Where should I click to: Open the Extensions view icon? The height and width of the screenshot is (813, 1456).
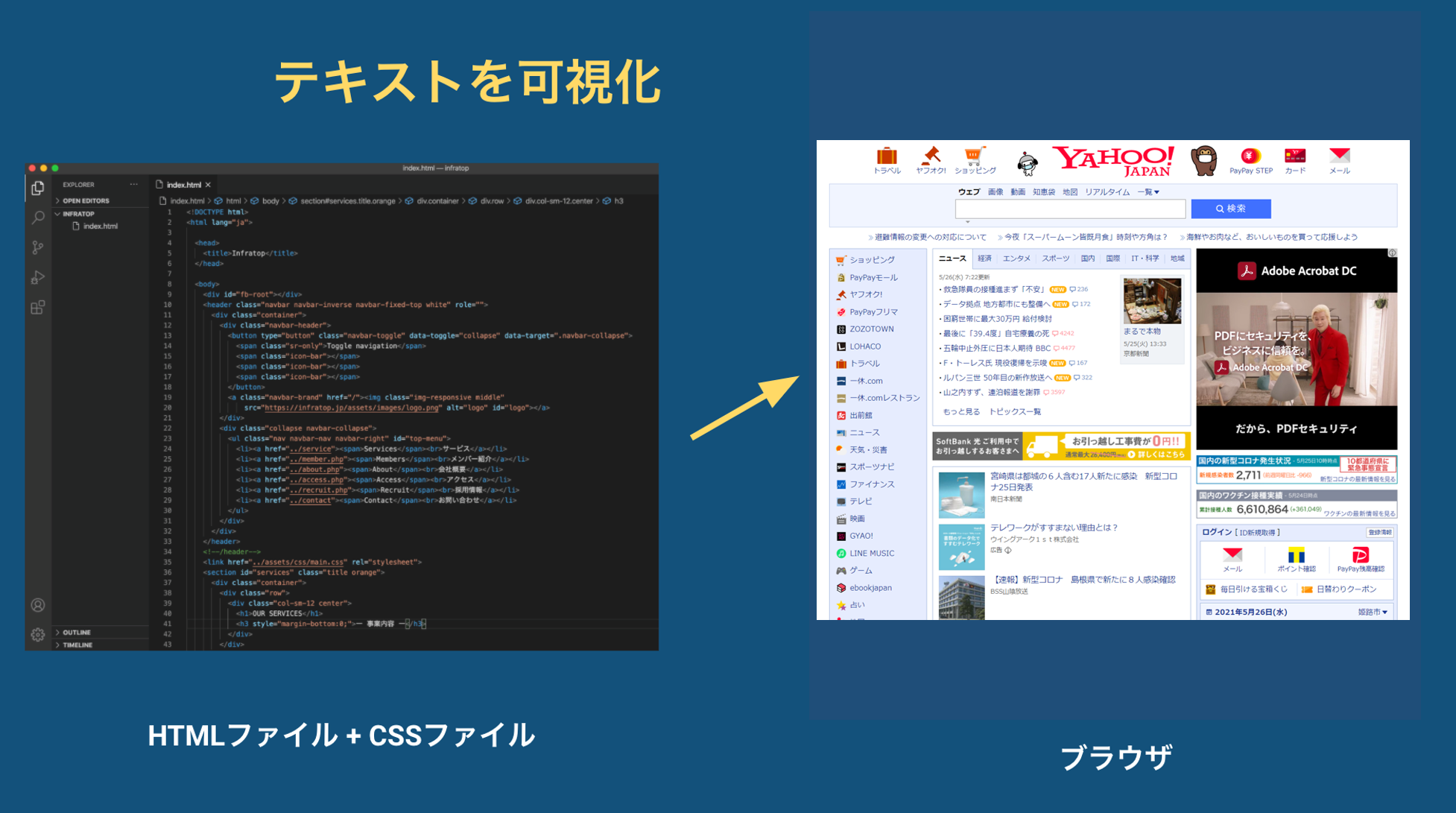click(x=37, y=308)
